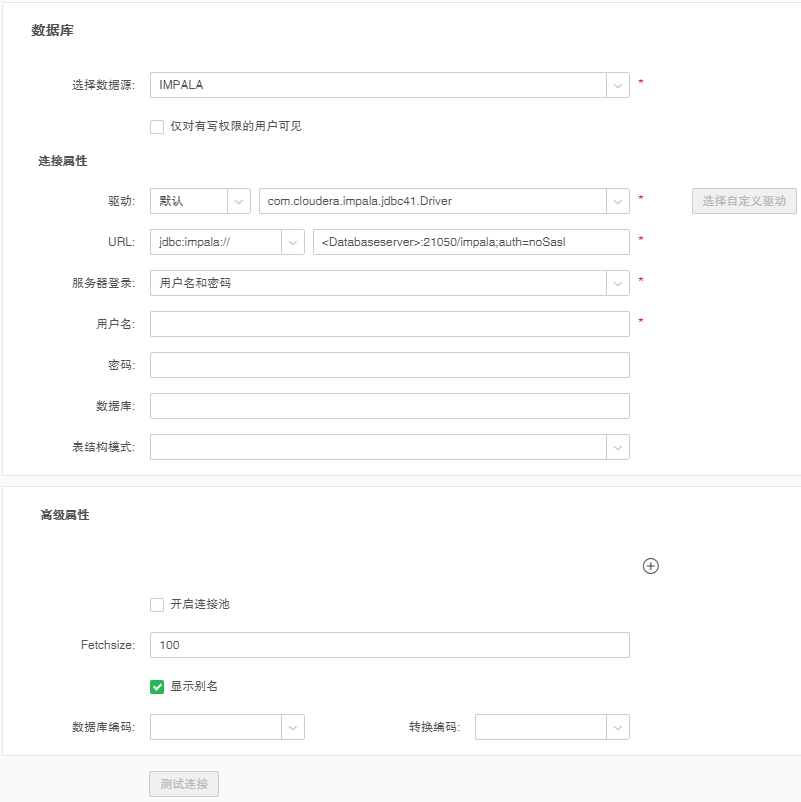Click the 选择自定义驱动 button
Viewport: 801px width, 802px height.
tap(744, 201)
